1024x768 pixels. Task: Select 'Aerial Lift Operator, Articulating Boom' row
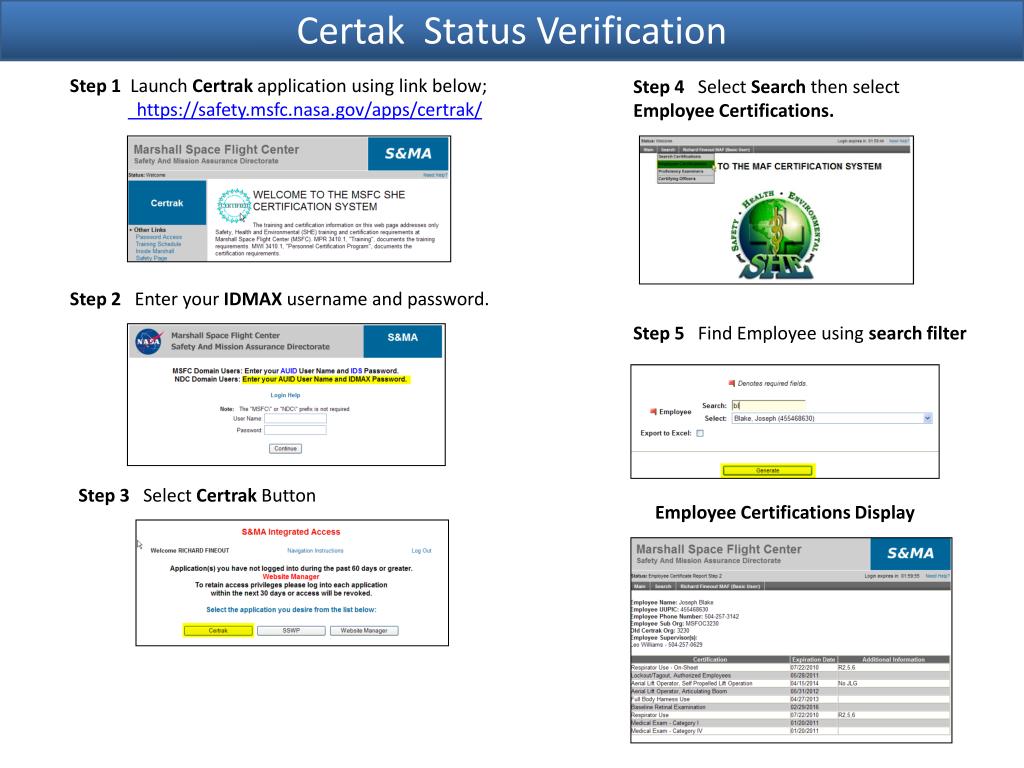pos(790,691)
